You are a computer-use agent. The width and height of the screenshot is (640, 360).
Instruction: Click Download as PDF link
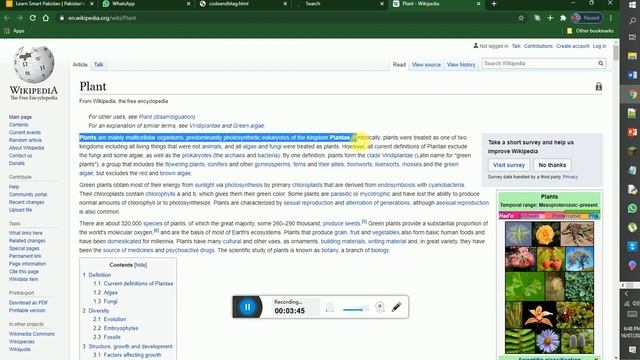[28, 303]
